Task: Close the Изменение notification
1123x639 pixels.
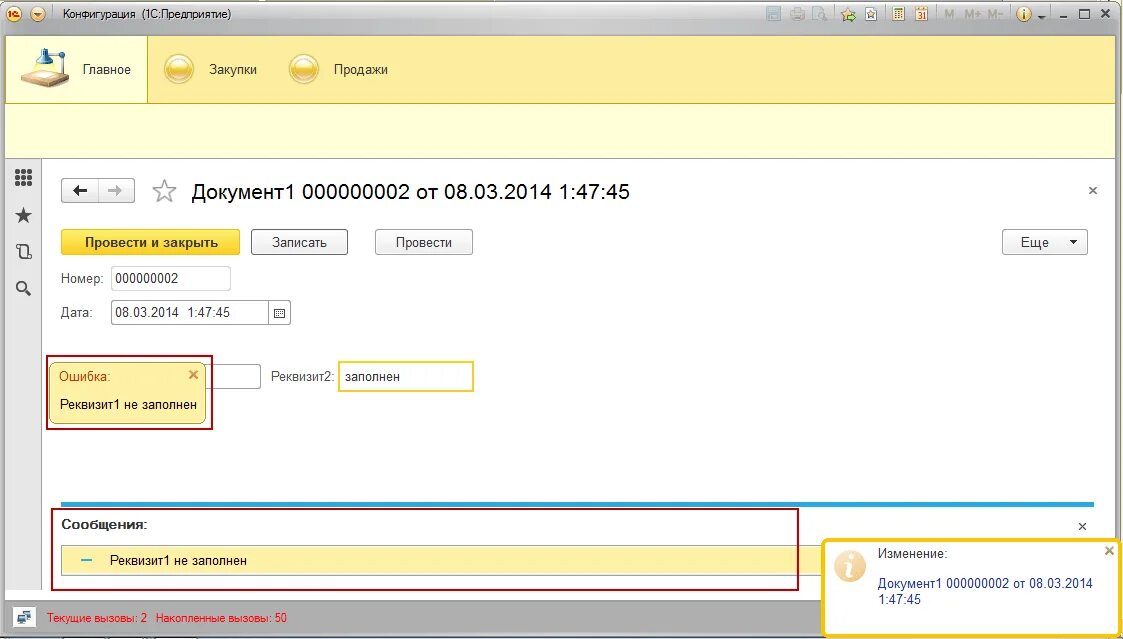Action: pos(1109,551)
